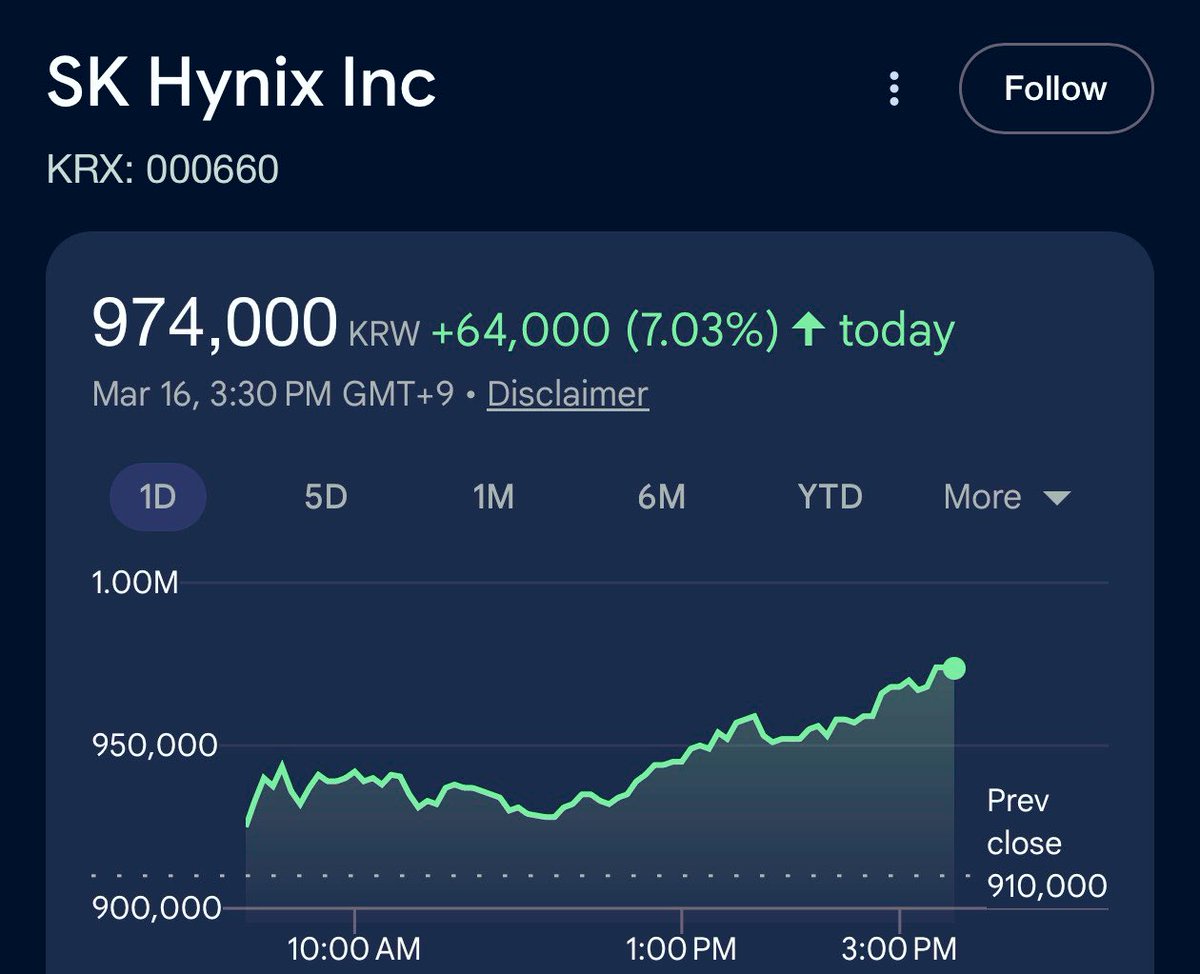Click the +64,000 (7.03%) change text
The width and height of the screenshot is (1200, 974).
[604, 330]
